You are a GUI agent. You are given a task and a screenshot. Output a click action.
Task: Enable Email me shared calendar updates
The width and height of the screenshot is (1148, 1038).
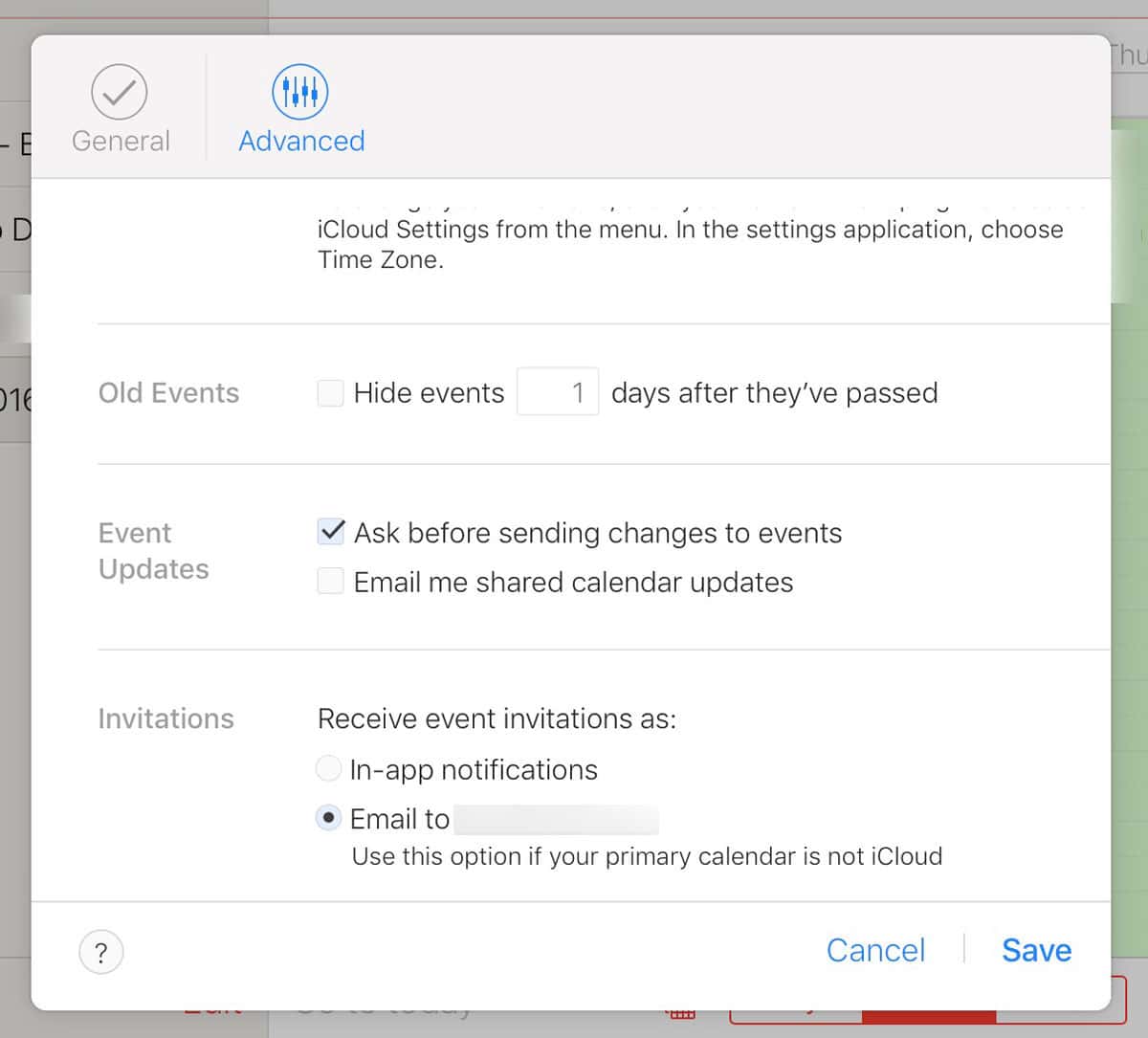tap(331, 582)
